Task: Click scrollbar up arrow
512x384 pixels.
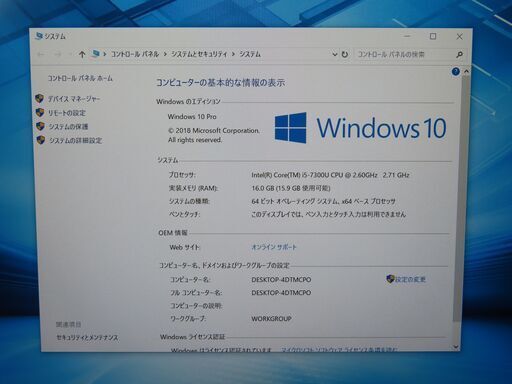Action: [466, 71]
